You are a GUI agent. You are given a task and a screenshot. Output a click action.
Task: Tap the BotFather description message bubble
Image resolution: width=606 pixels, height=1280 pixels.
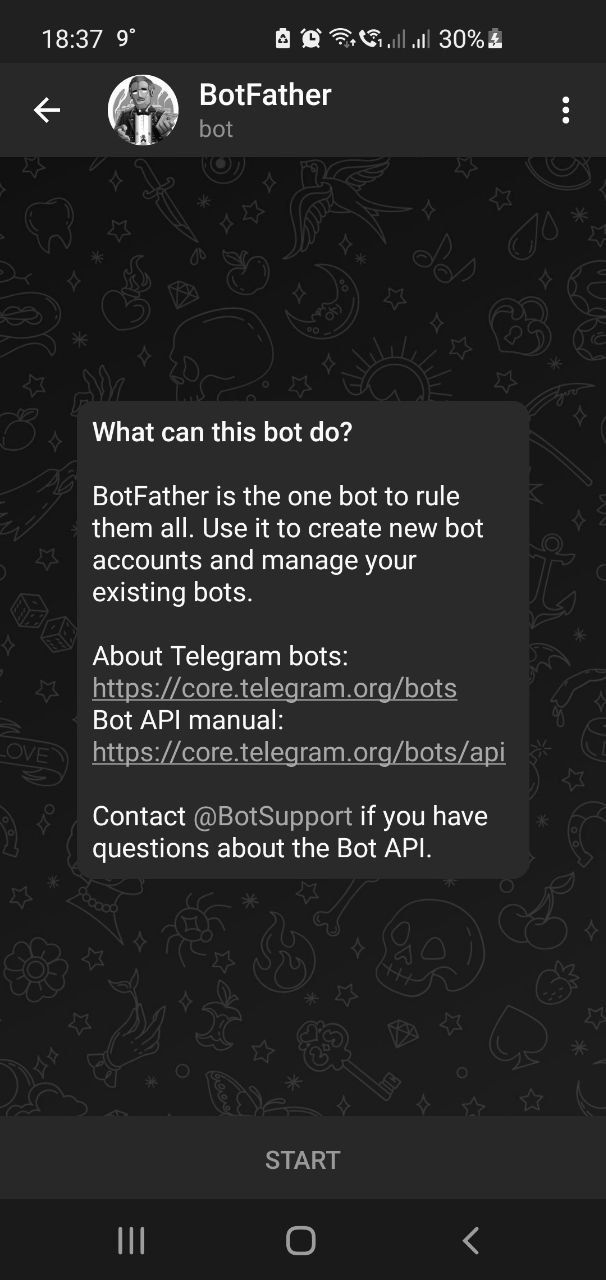303,640
